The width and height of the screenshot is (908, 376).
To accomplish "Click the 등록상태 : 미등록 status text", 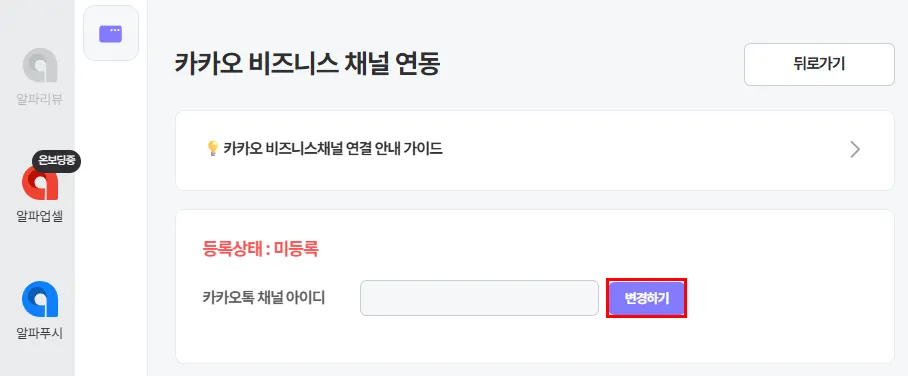I will point(261,249).
